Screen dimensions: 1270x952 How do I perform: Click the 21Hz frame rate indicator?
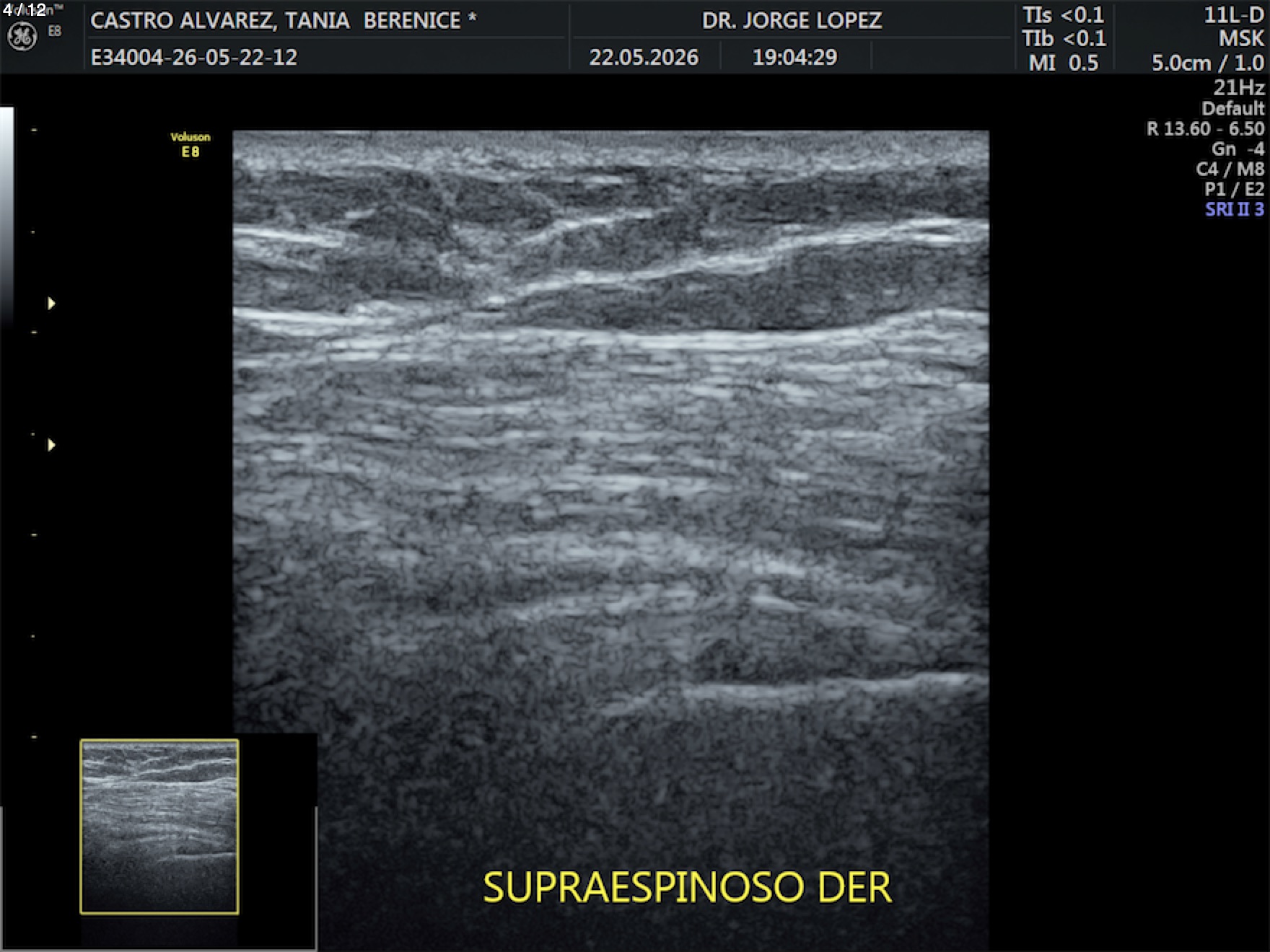(1238, 87)
